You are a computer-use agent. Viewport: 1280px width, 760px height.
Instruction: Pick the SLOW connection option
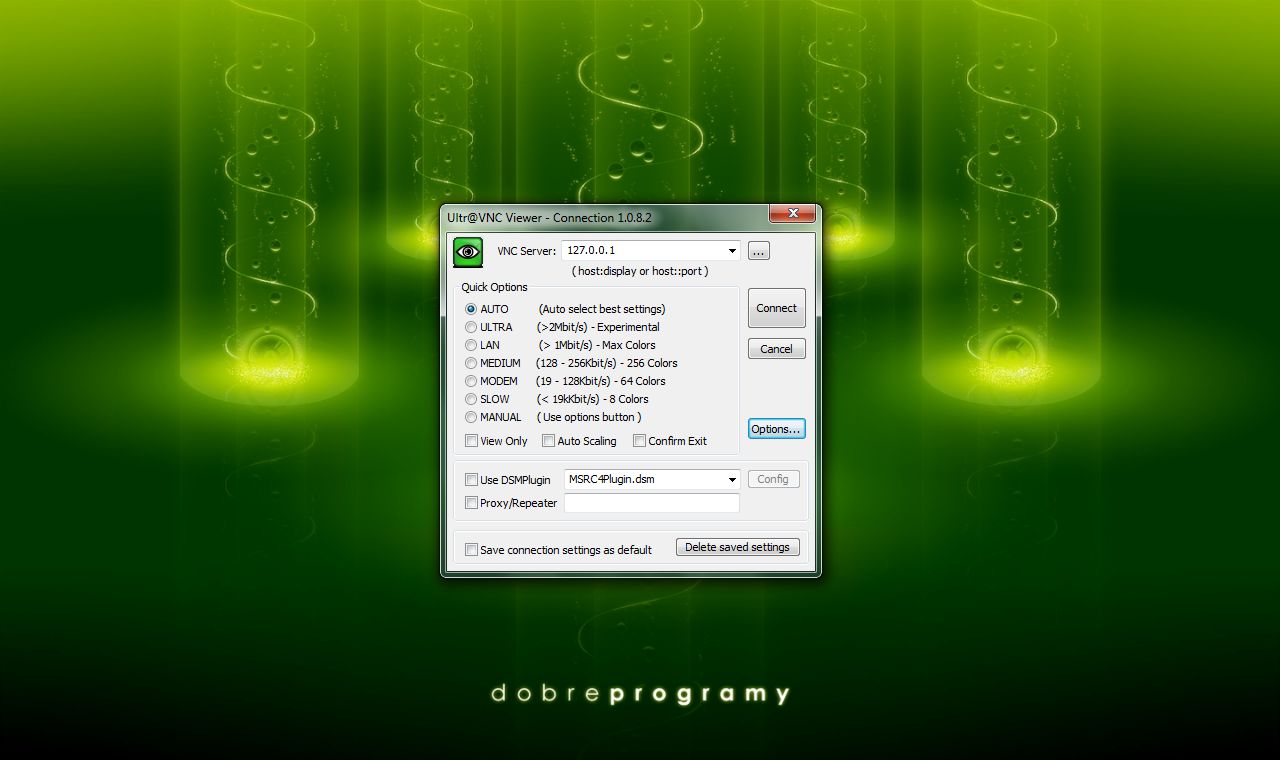point(471,399)
